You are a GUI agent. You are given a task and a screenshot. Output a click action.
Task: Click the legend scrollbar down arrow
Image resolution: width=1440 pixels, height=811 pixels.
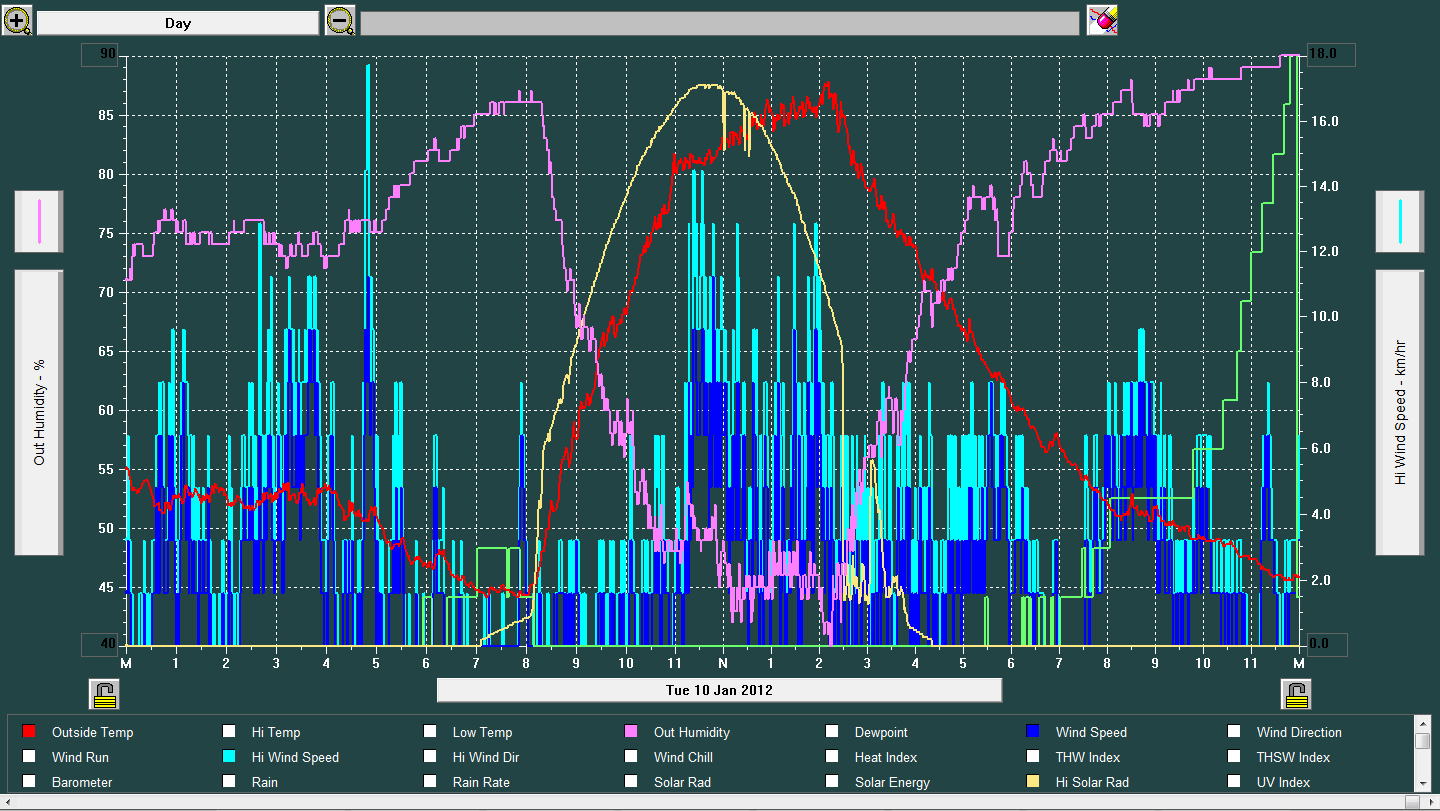tap(1422, 784)
